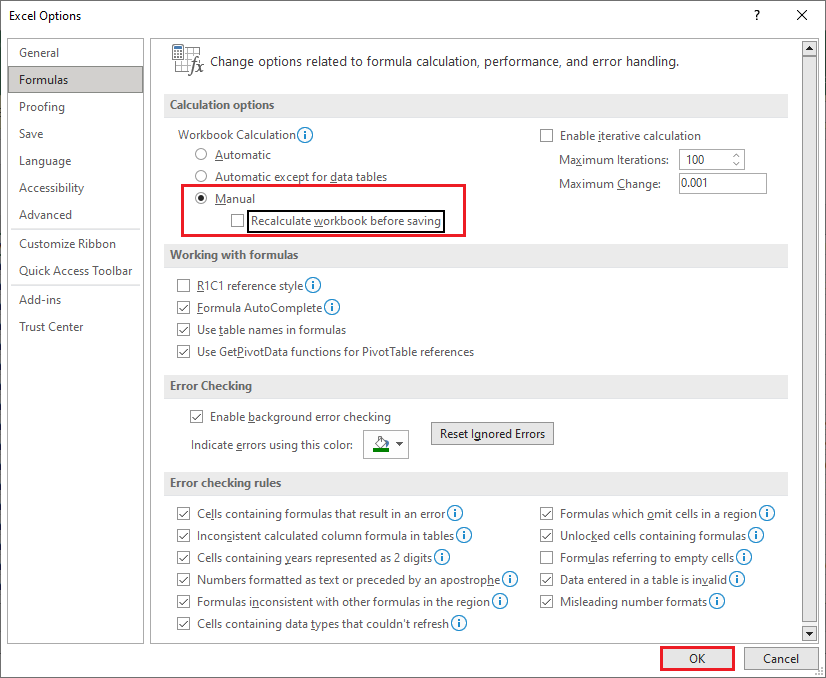Image resolution: width=826 pixels, height=678 pixels.
Task: Info icon for misleading number formats
Action: pos(717,601)
